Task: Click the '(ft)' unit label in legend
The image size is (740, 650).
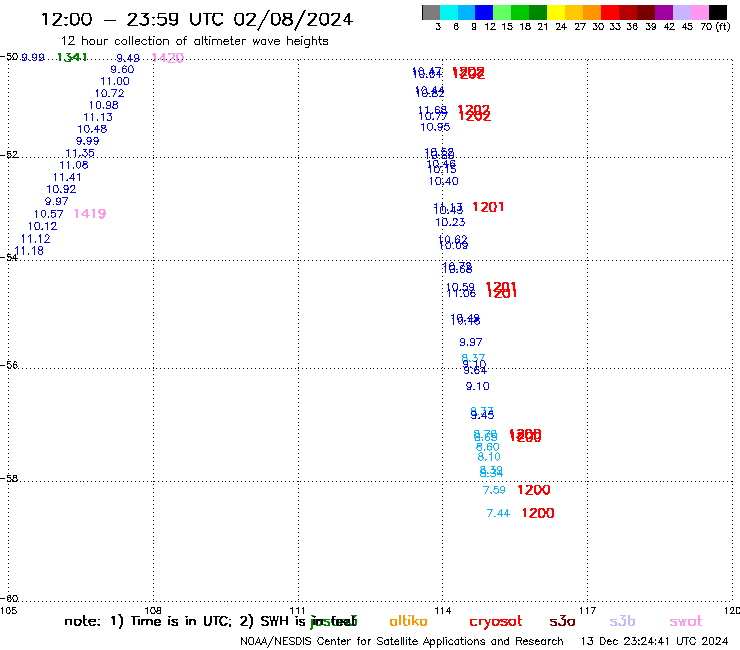Action: click(723, 27)
